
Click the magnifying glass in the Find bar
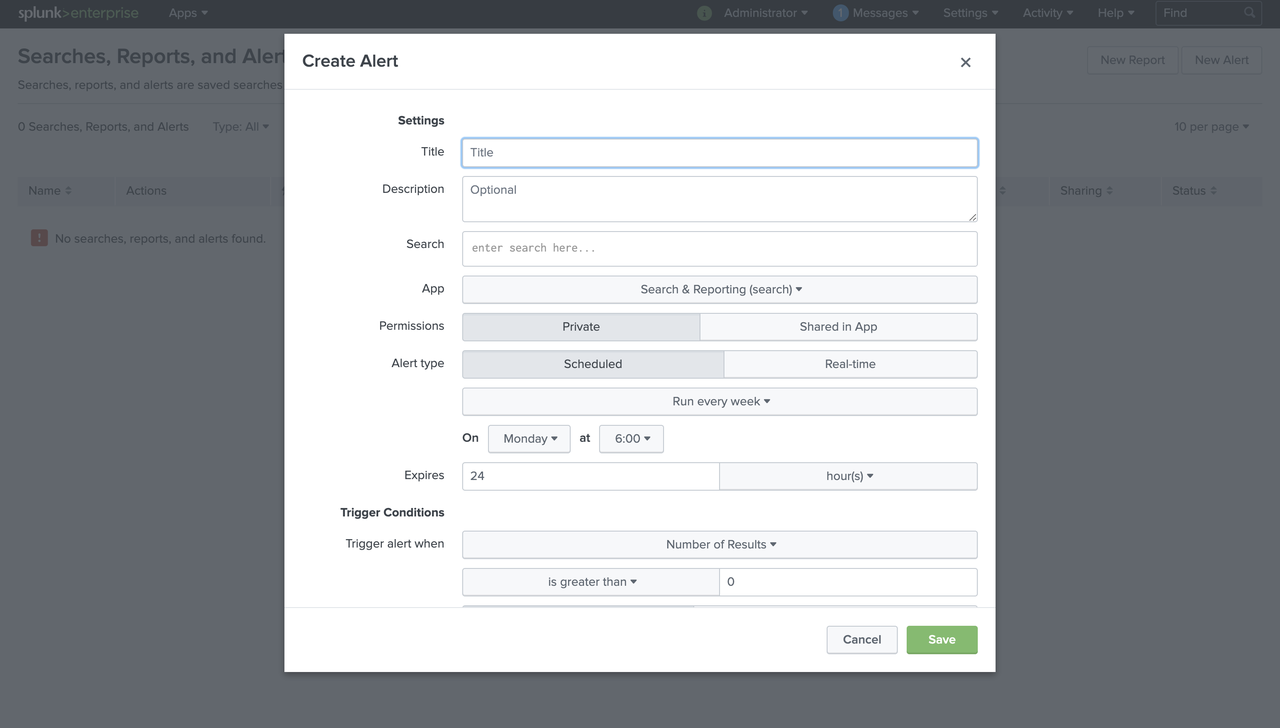click(x=1248, y=13)
